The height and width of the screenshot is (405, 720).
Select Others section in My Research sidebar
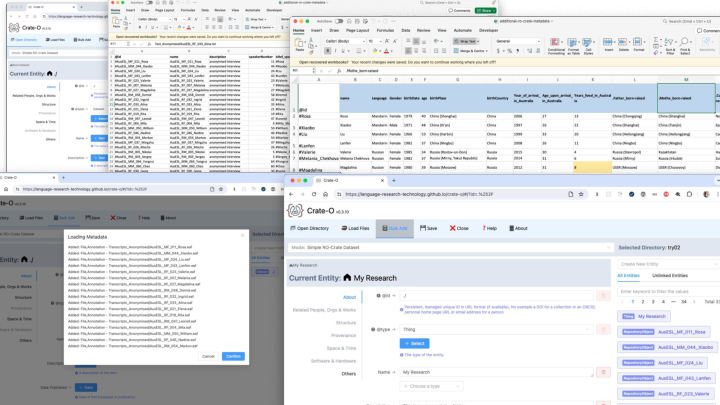tap(349, 374)
